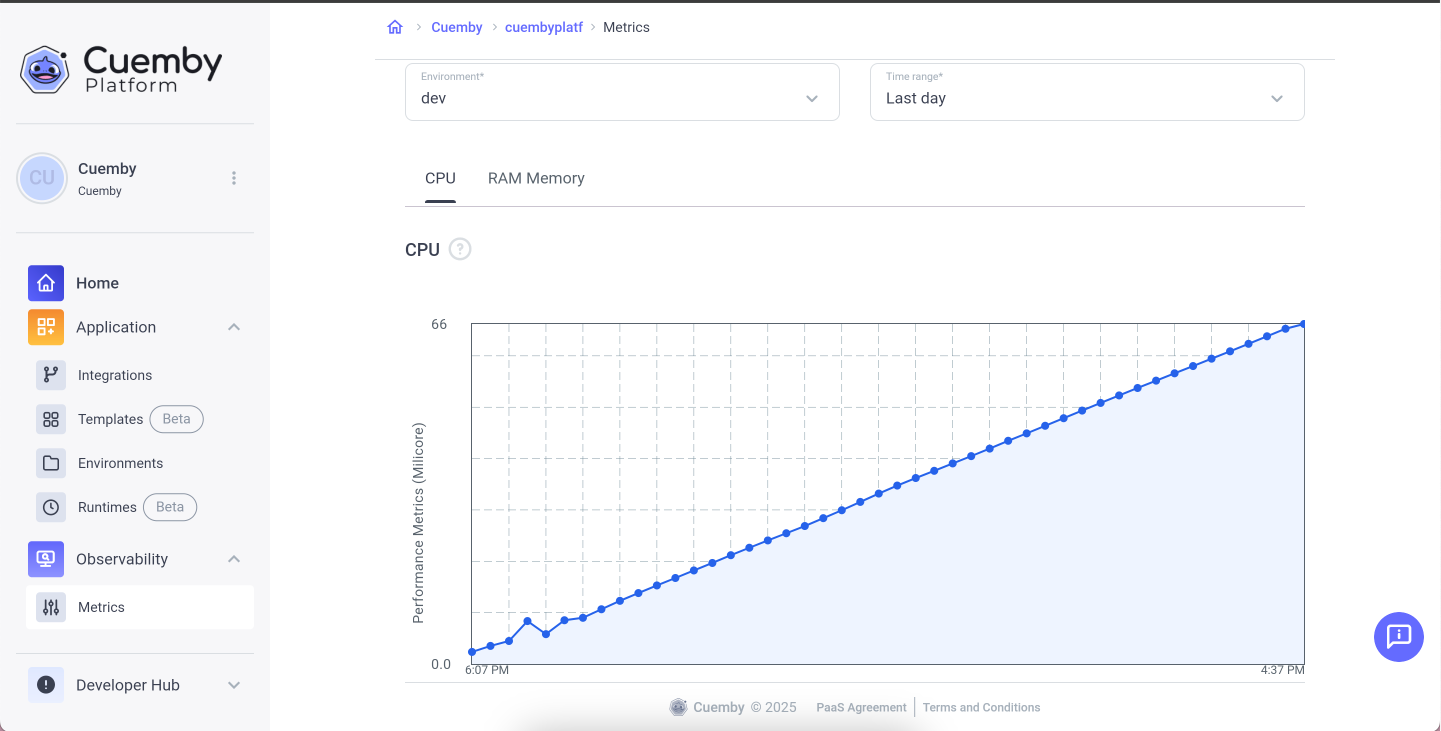Open the chat bubble widget
Viewport: 1441px width, 731px height.
[x=1398, y=637]
